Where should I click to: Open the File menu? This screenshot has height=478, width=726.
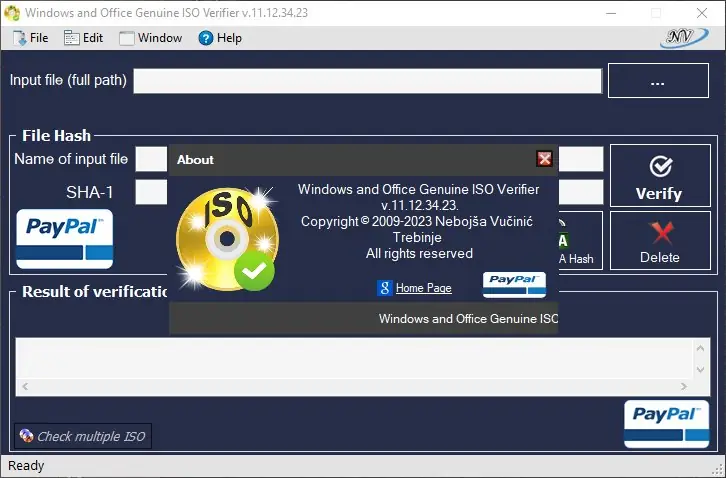pos(31,38)
